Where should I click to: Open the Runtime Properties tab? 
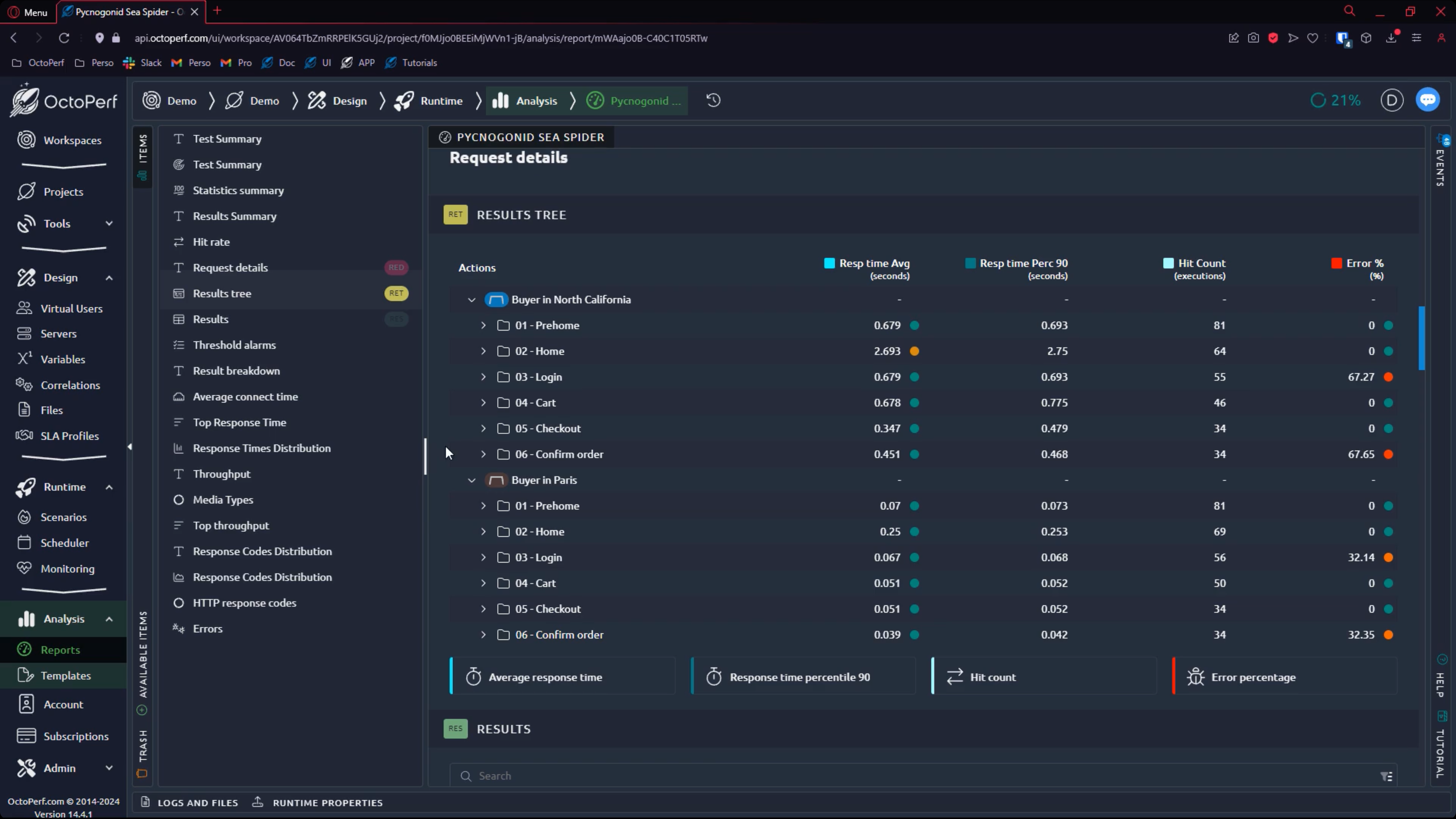pyautogui.click(x=317, y=803)
